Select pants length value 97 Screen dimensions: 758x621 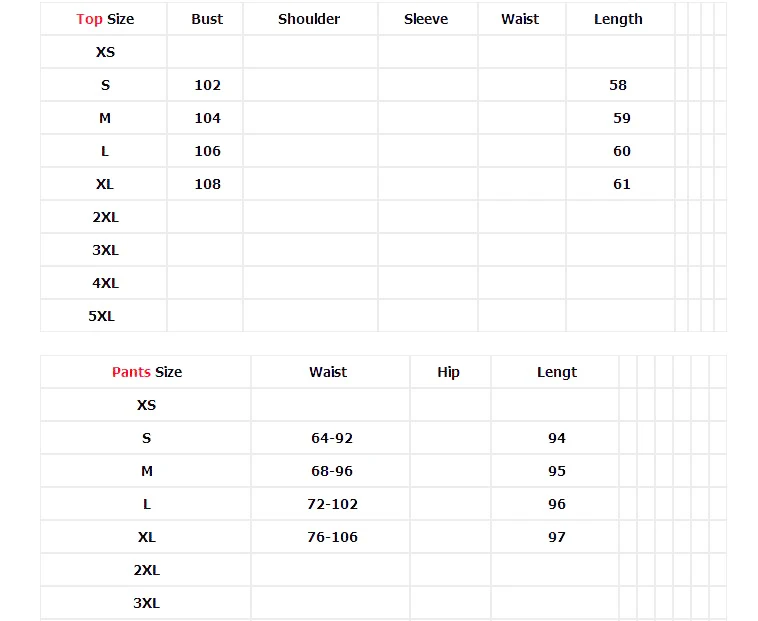pyautogui.click(x=557, y=537)
